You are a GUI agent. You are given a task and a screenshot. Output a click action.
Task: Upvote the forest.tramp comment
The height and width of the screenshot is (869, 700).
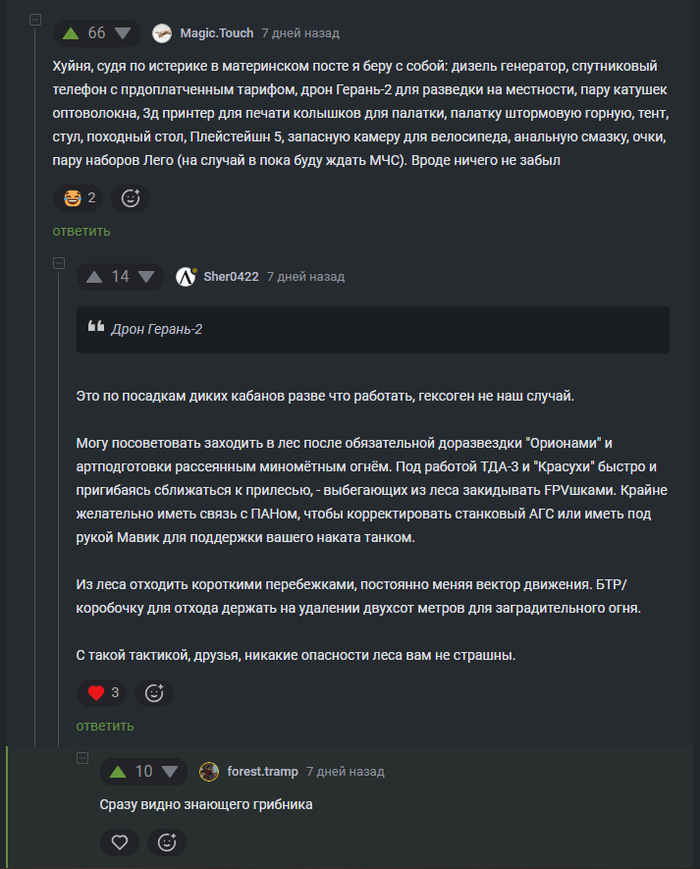pos(118,771)
